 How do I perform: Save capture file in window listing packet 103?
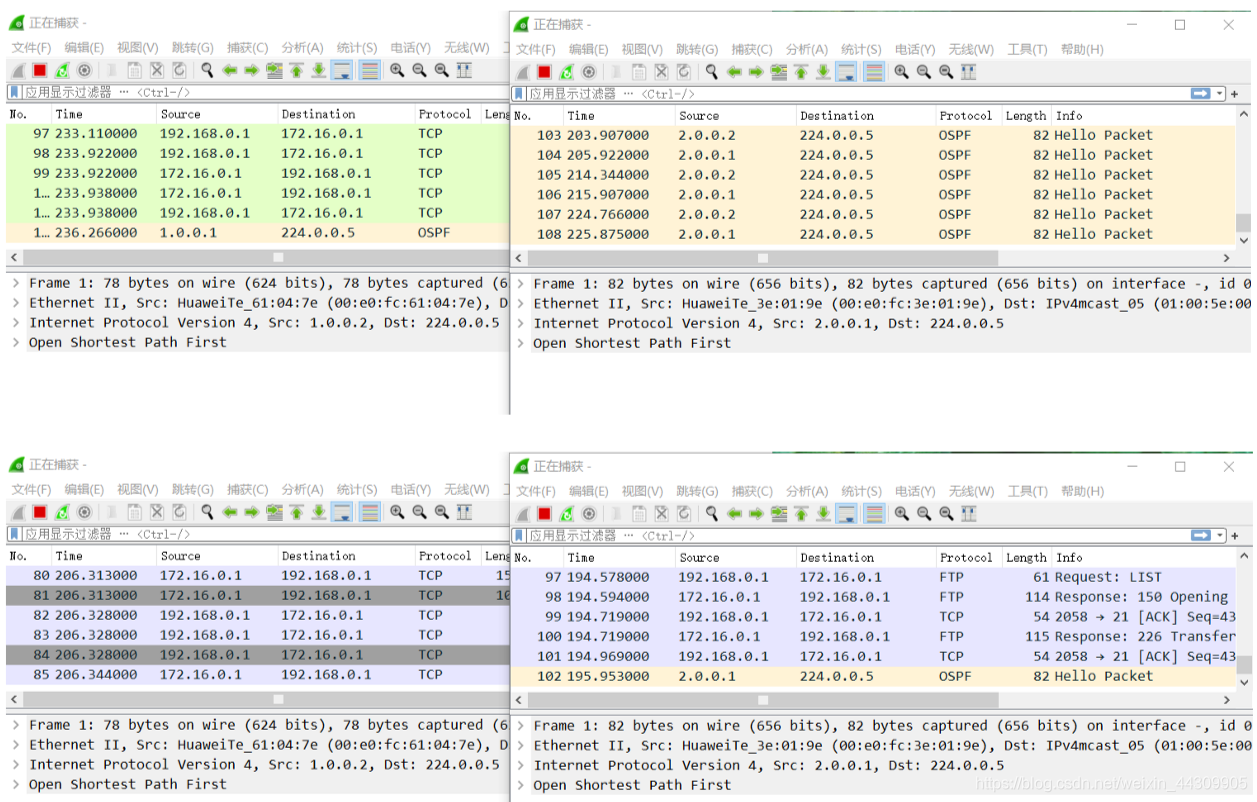click(639, 72)
